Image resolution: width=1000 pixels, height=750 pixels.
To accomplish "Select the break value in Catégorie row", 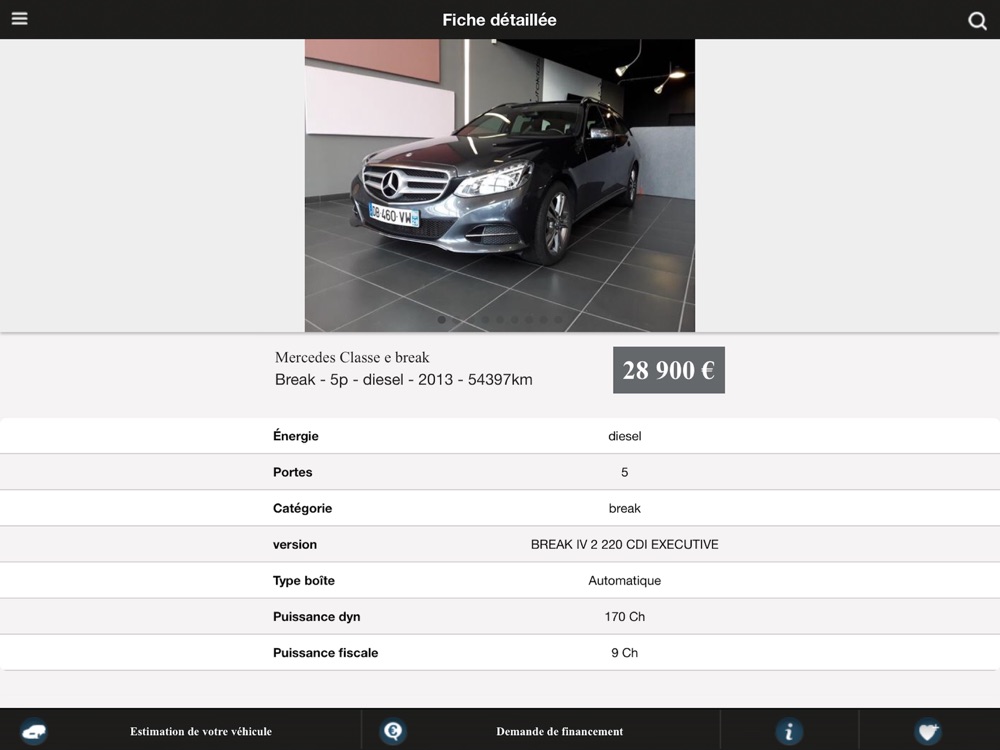I will coord(624,508).
